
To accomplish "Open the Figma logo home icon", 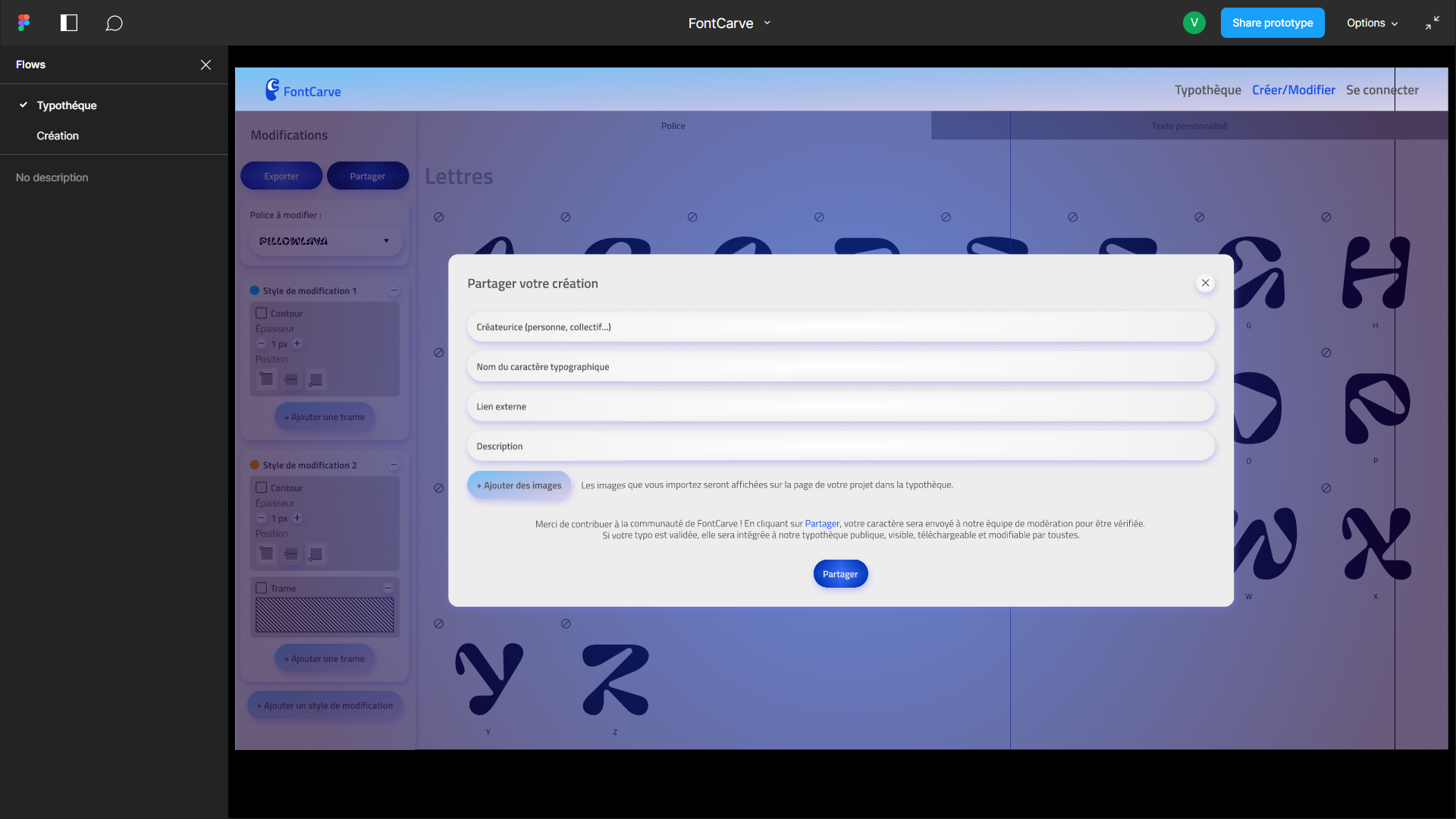I will pyautogui.click(x=24, y=23).
